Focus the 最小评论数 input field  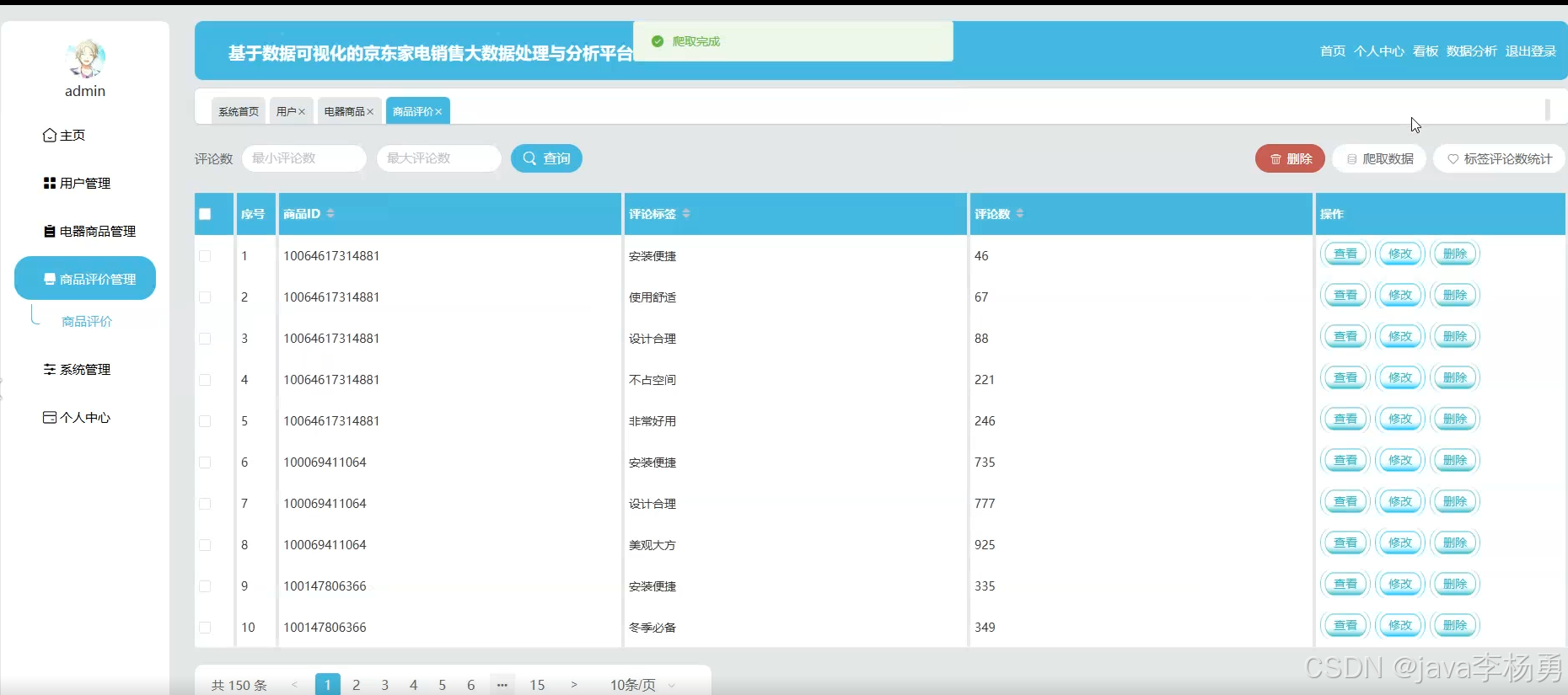[304, 158]
